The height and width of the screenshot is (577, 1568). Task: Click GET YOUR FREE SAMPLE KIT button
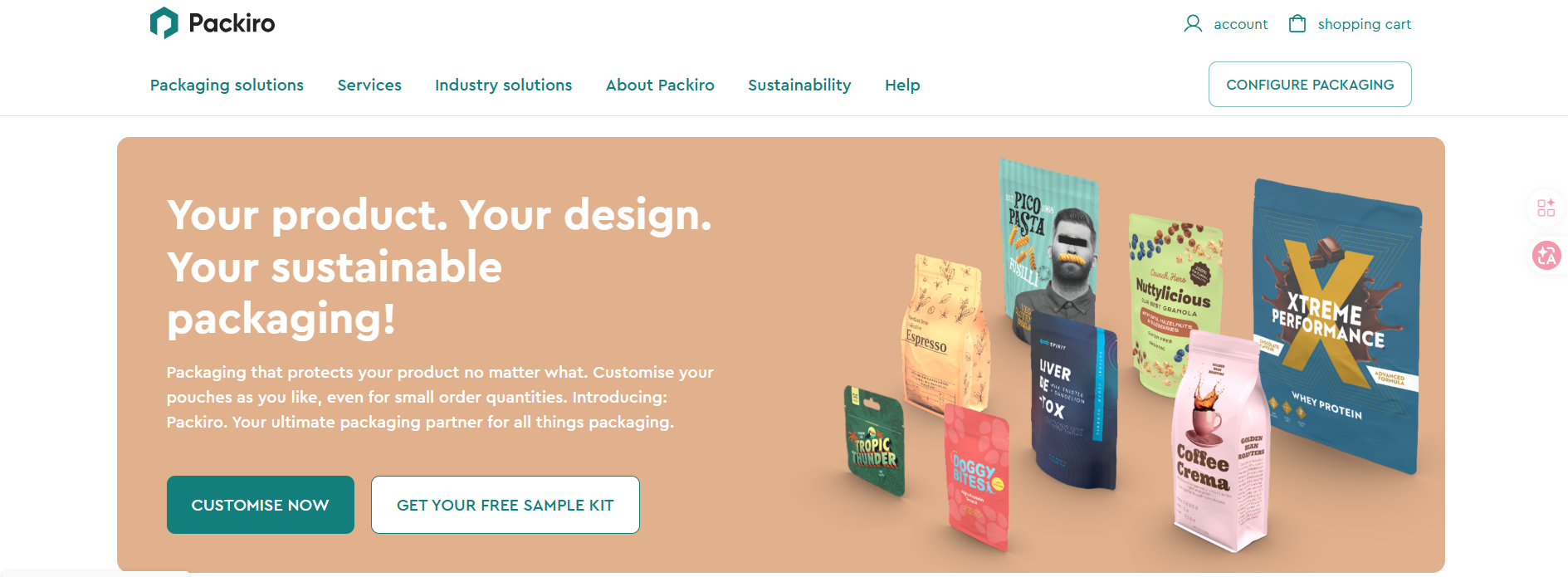[x=506, y=505]
